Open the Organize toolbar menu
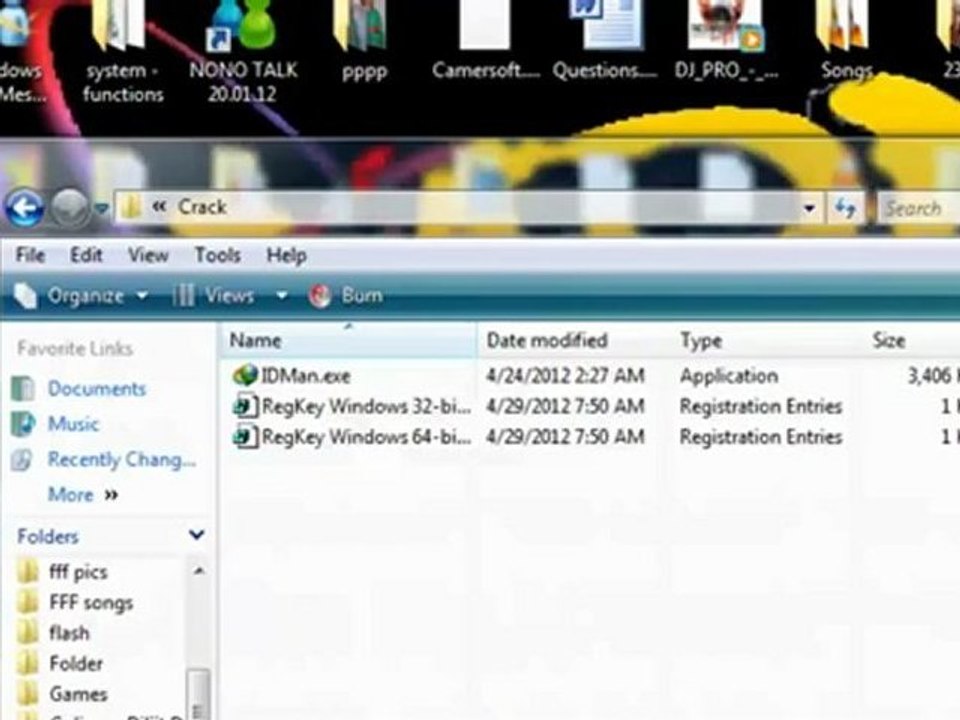The height and width of the screenshot is (720, 960). [81, 296]
